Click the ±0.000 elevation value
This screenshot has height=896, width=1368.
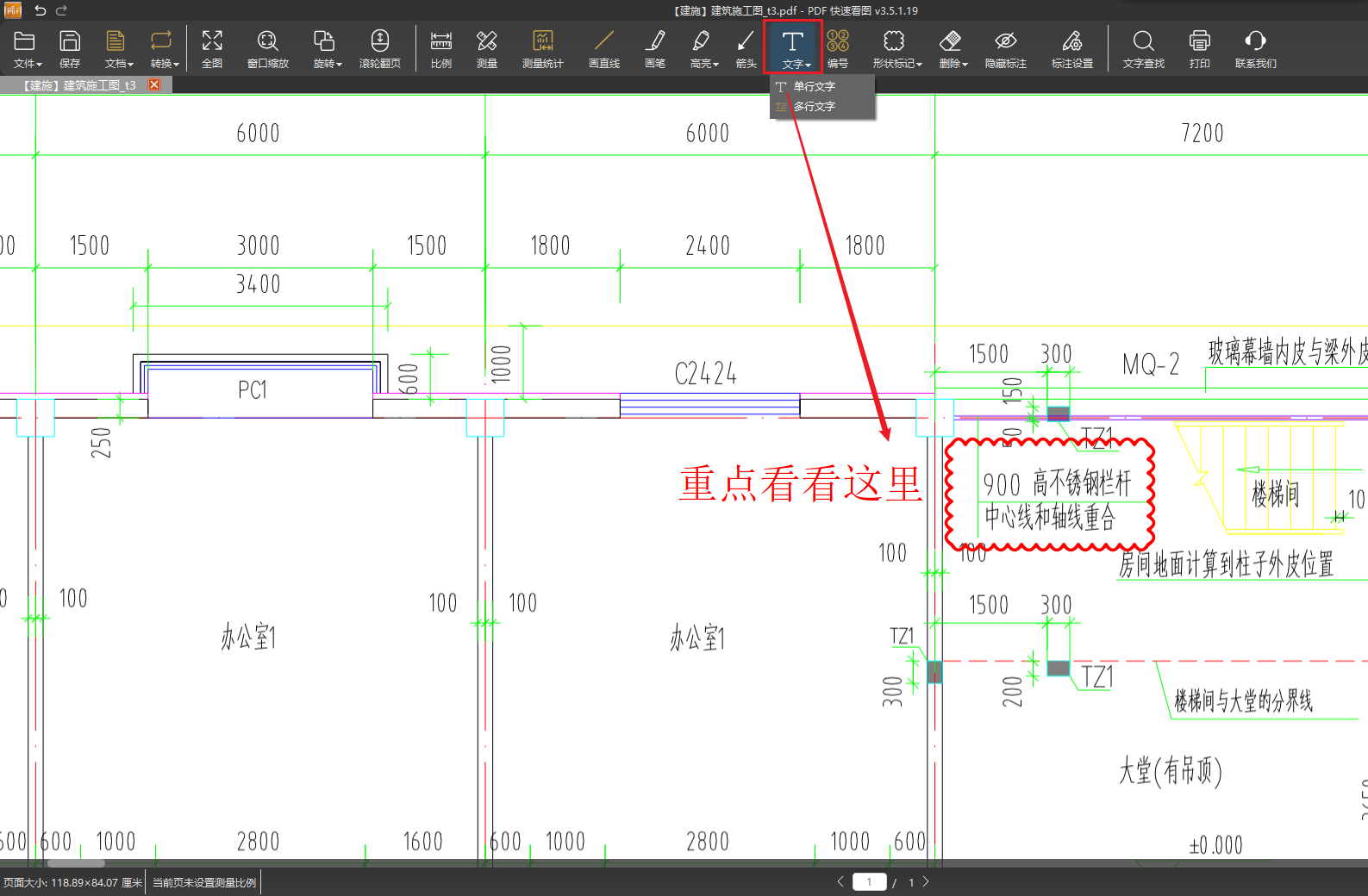point(1215,845)
